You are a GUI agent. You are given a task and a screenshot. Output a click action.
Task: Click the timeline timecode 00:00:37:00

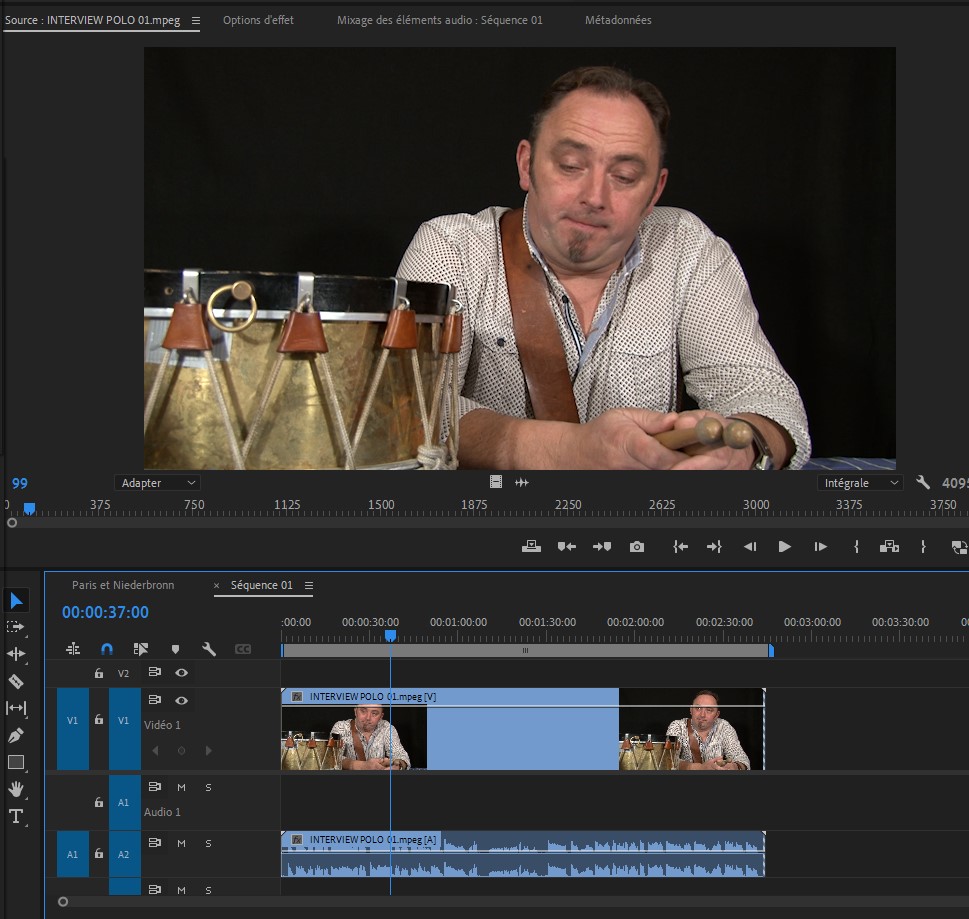[x=105, y=612]
